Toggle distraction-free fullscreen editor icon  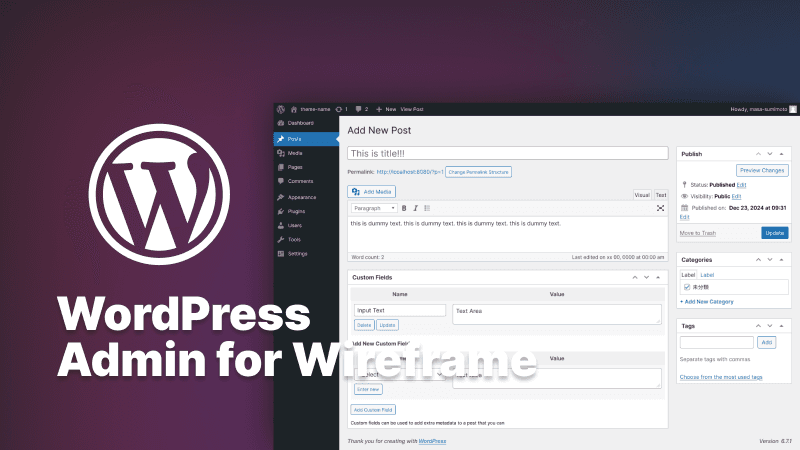pyautogui.click(x=660, y=208)
